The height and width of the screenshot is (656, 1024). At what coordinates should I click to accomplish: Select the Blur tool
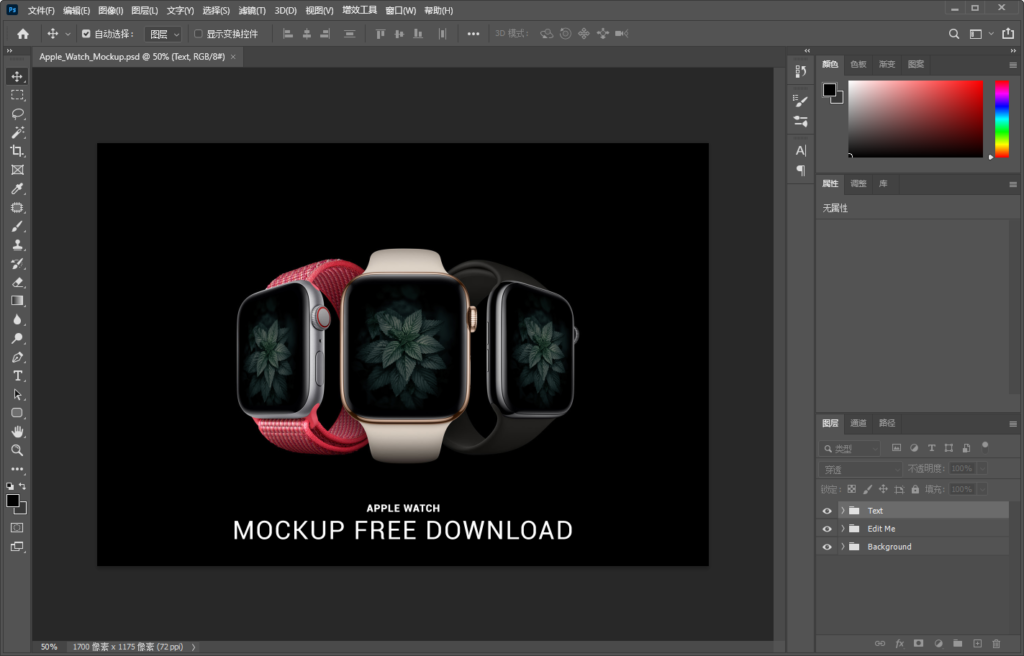click(x=17, y=320)
